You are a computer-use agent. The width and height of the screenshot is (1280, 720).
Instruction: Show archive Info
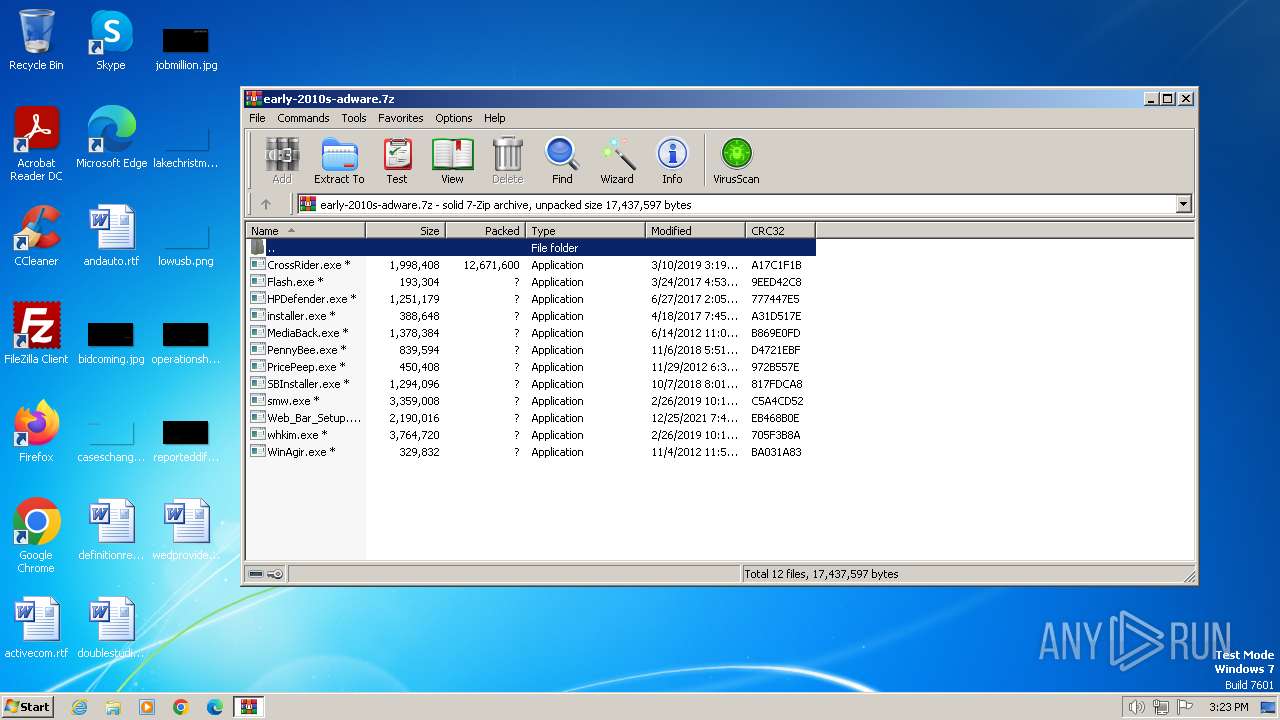[x=672, y=161]
